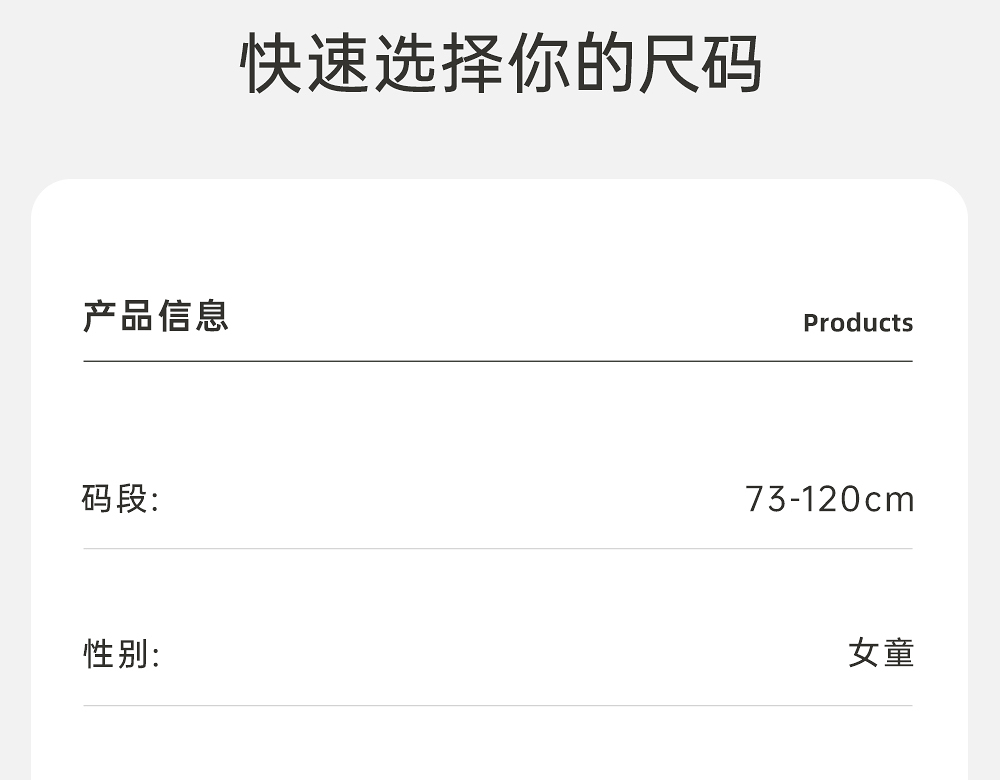Click the character 童 in gender value
Image resolution: width=1000 pixels, height=780 pixels.
899,654
